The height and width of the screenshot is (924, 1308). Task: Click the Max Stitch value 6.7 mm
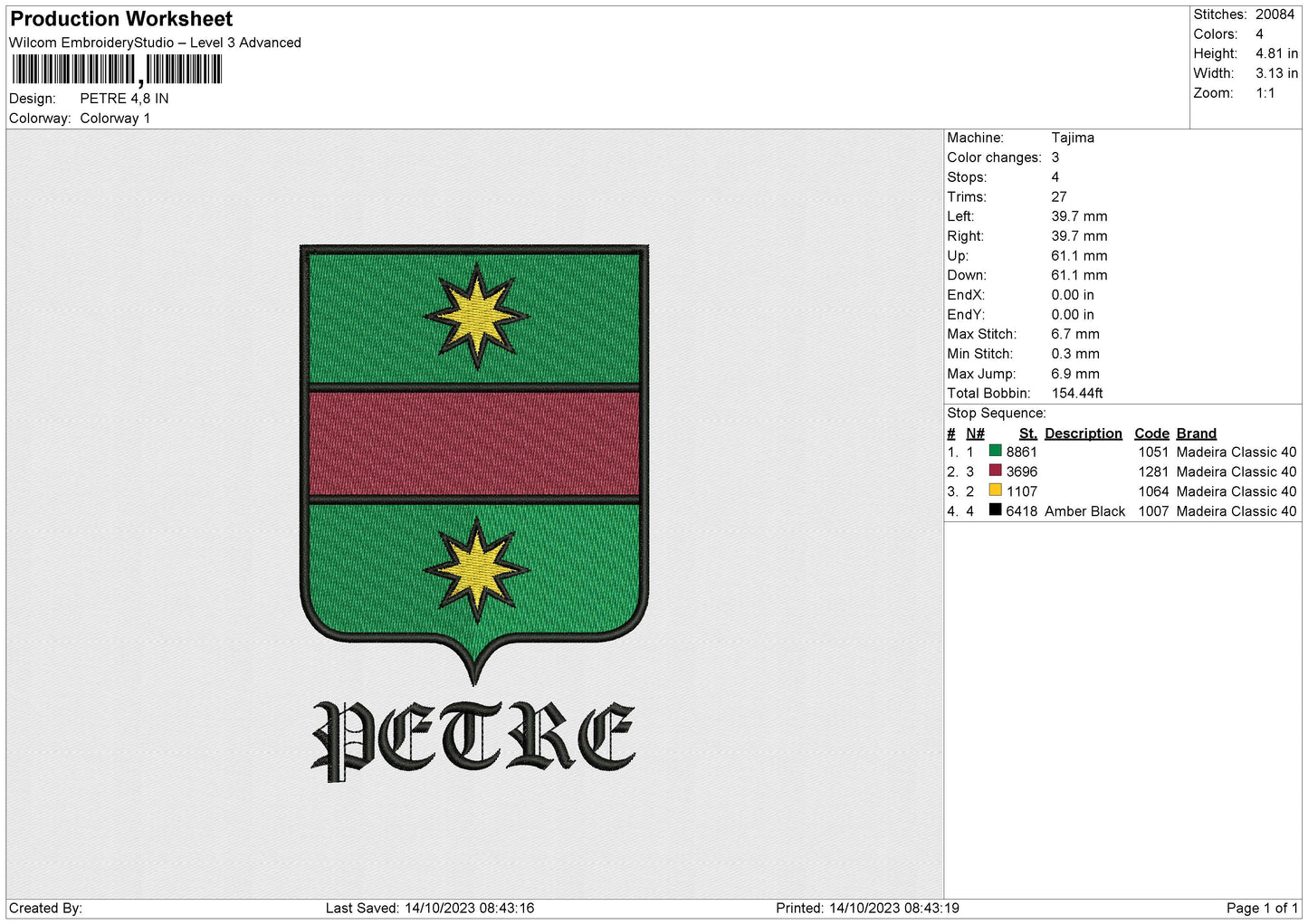pyautogui.click(x=1075, y=334)
